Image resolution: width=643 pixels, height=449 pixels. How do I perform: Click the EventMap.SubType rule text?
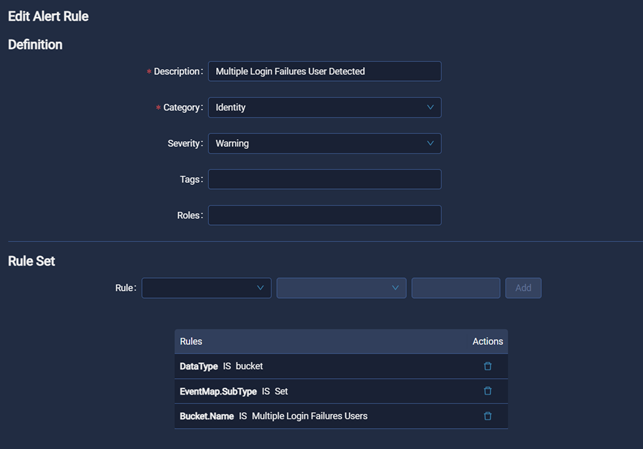(234, 391)
